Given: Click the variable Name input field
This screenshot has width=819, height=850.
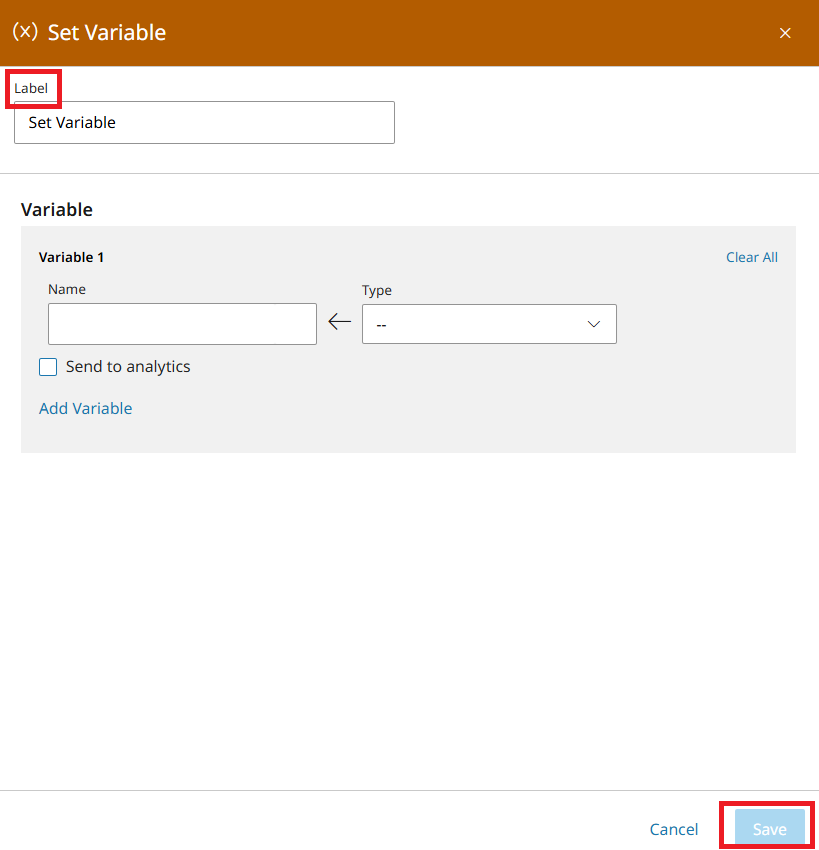Looking at the screenshot, I should (182, 324).
